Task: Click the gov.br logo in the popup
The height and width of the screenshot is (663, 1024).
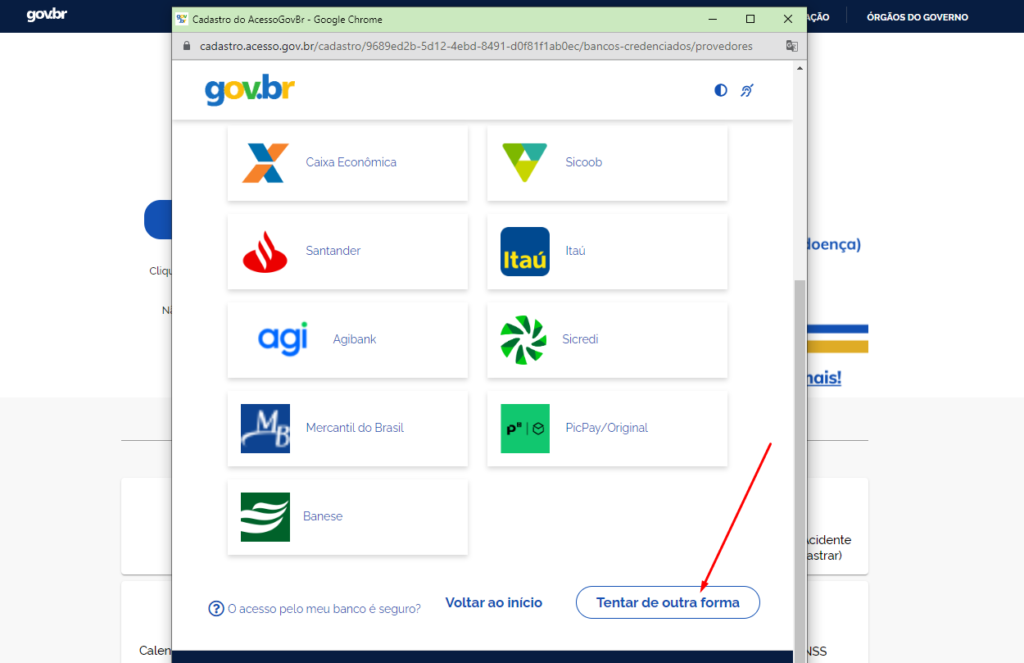Action: pyautogui.click(x=249, y=89)
